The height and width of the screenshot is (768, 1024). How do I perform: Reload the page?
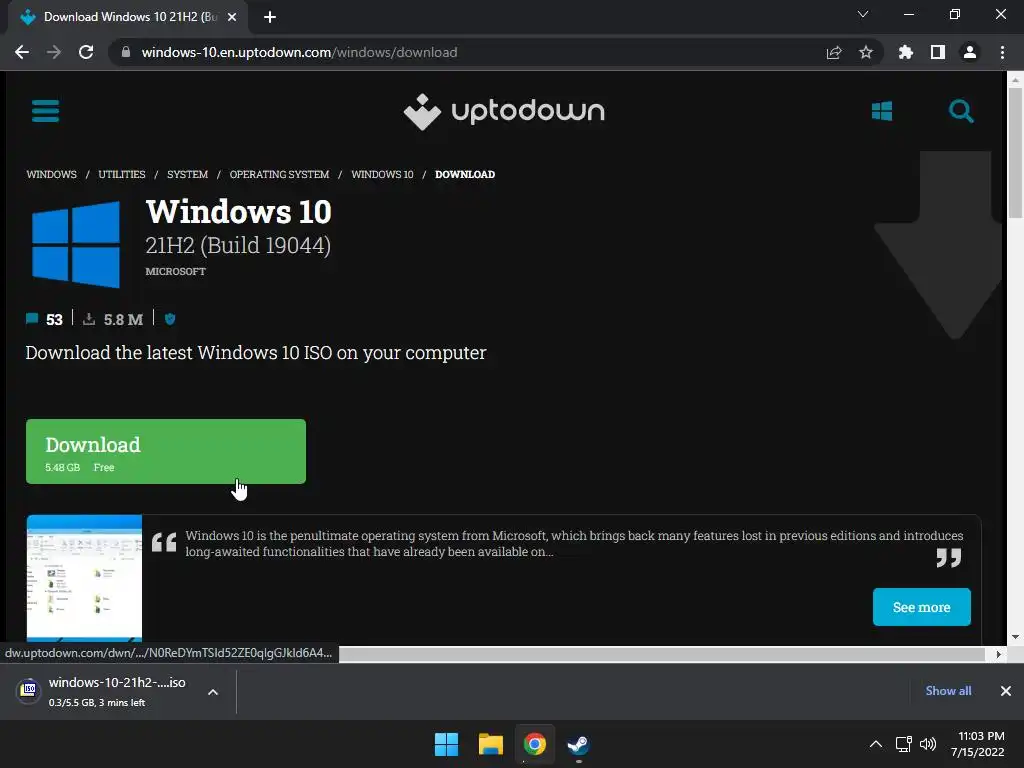point(86,52)
